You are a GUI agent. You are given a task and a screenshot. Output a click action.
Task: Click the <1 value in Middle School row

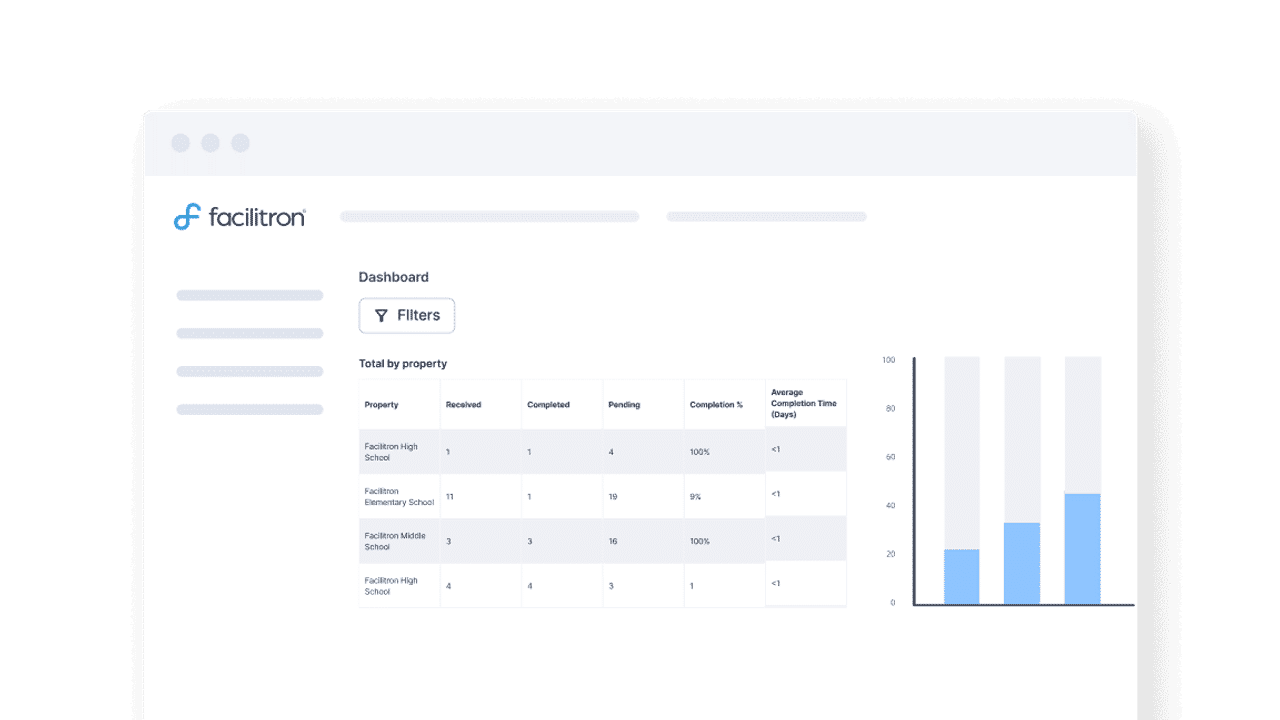(776, 539)
